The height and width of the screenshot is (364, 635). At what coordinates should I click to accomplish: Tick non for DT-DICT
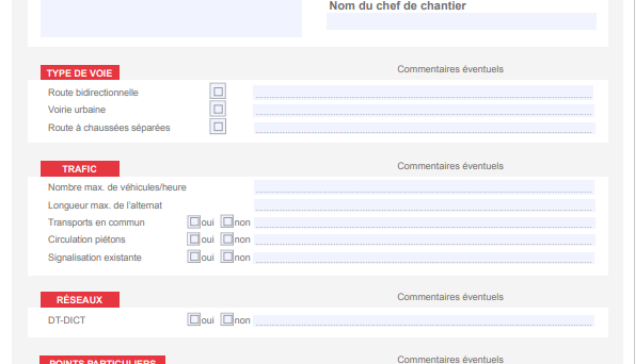pos(227,319)
